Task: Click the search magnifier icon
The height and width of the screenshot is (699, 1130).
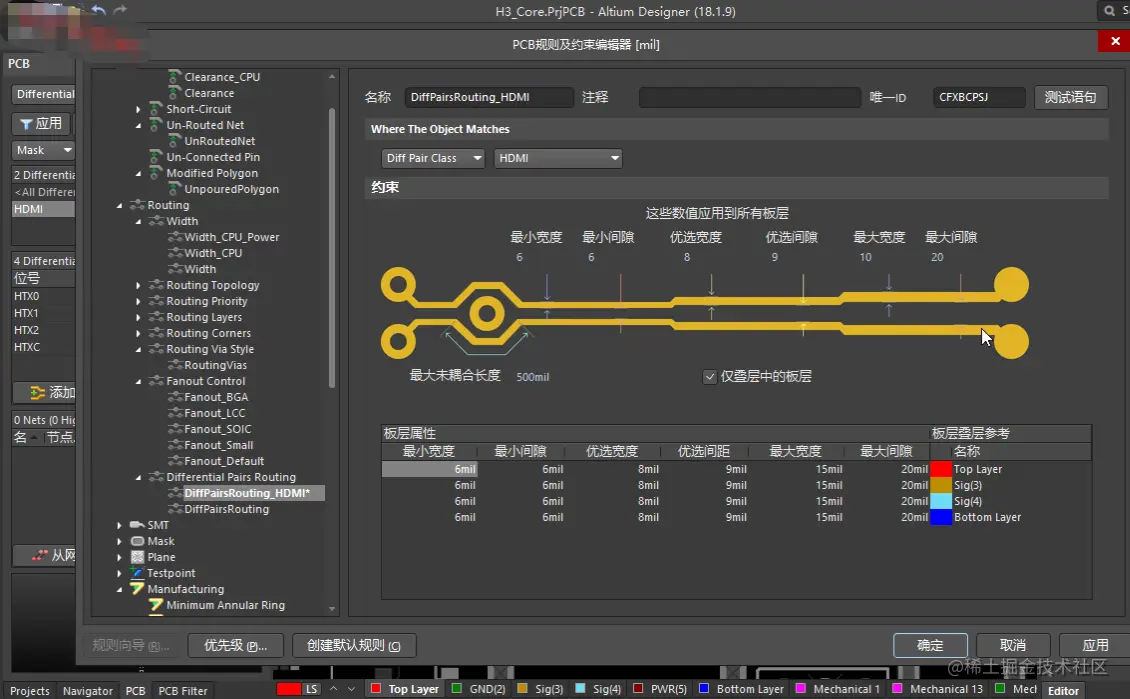Action: click(1109, 11)
